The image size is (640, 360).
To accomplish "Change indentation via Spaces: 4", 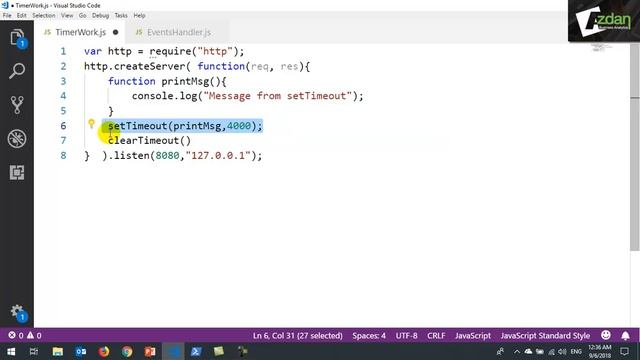I will coord(369,336).
